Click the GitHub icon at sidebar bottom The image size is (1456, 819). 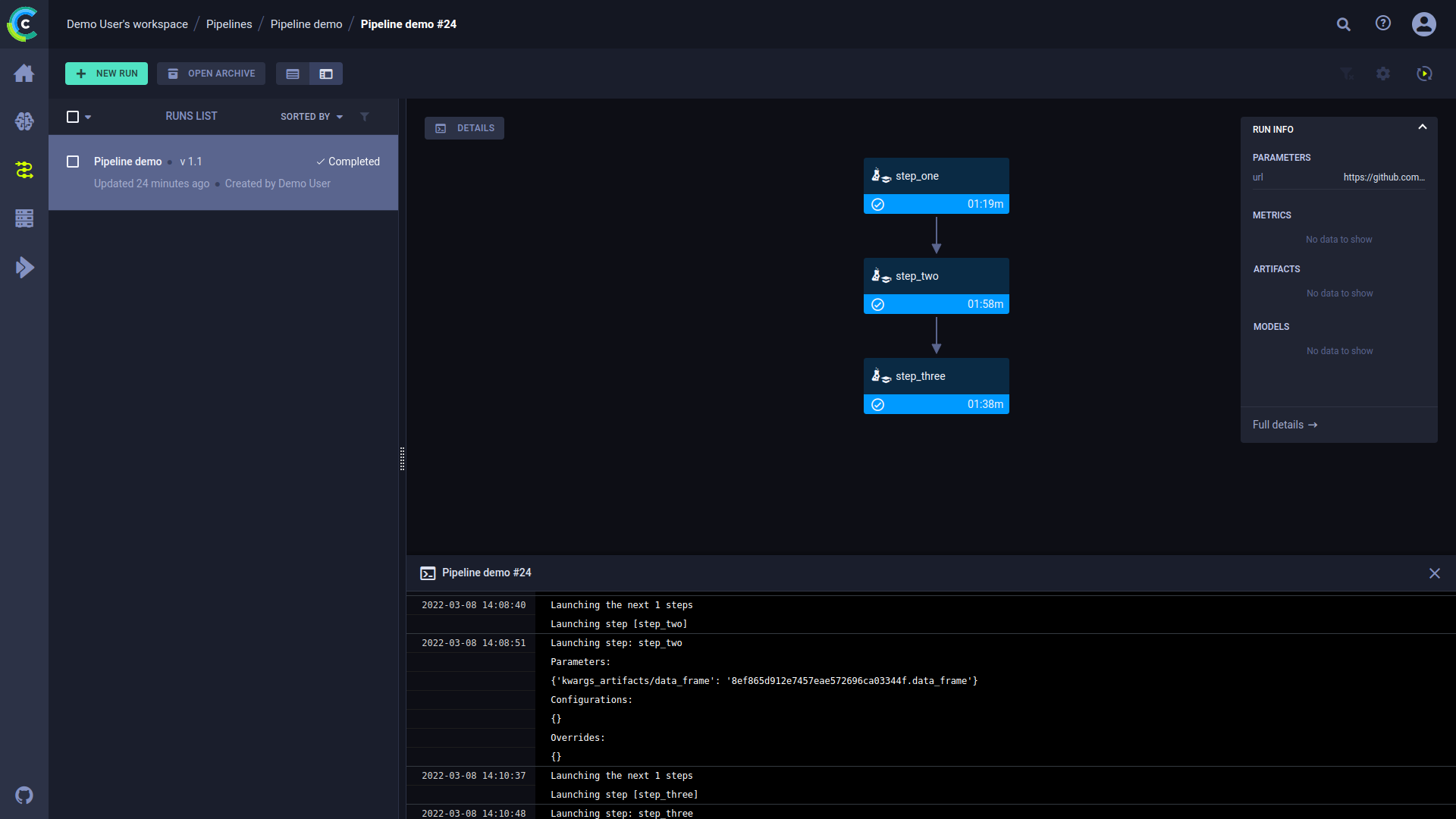coord(24,795)
